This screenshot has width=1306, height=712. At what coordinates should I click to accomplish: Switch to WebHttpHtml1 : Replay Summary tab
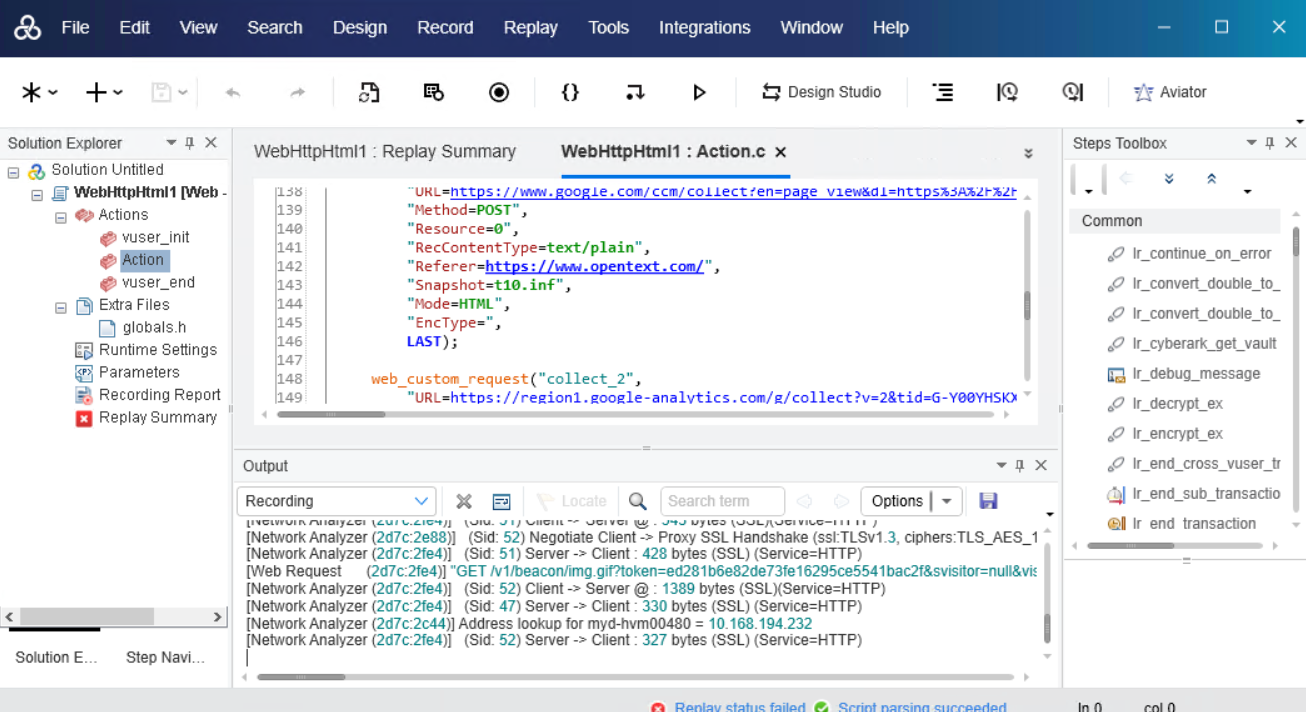click(x=385, y=152)
